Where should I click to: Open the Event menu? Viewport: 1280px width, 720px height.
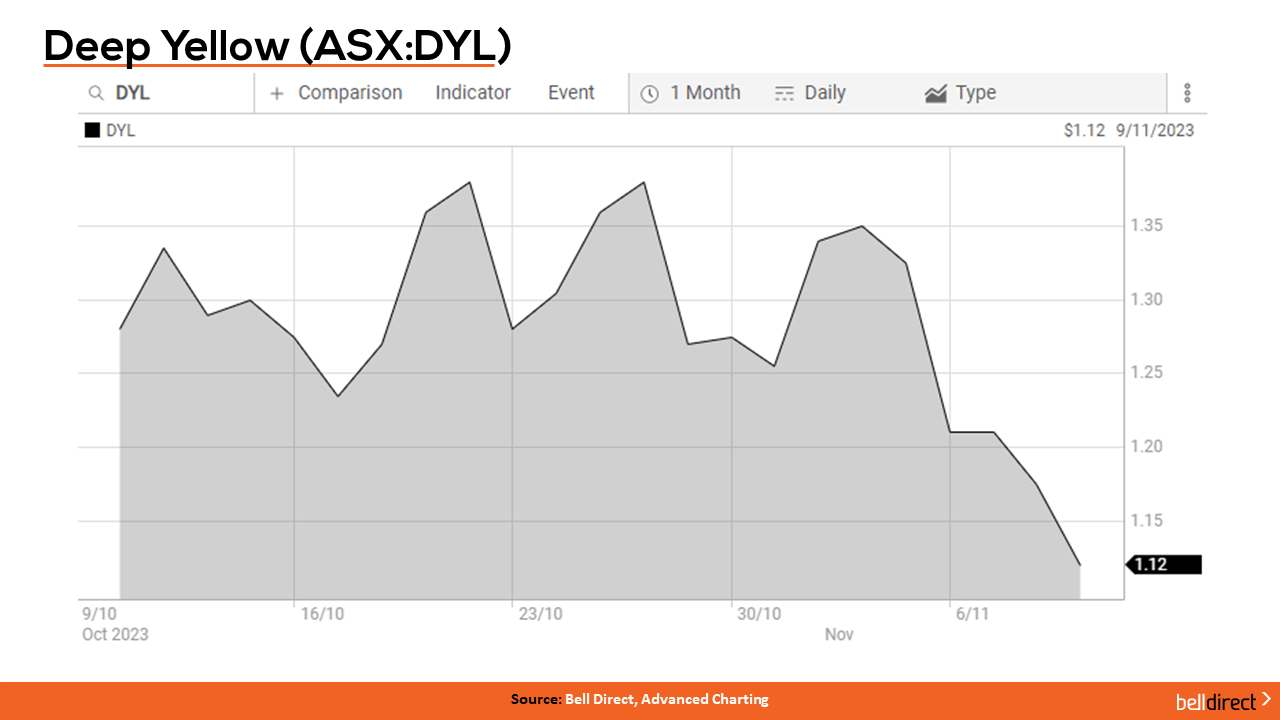click(571, 93)
